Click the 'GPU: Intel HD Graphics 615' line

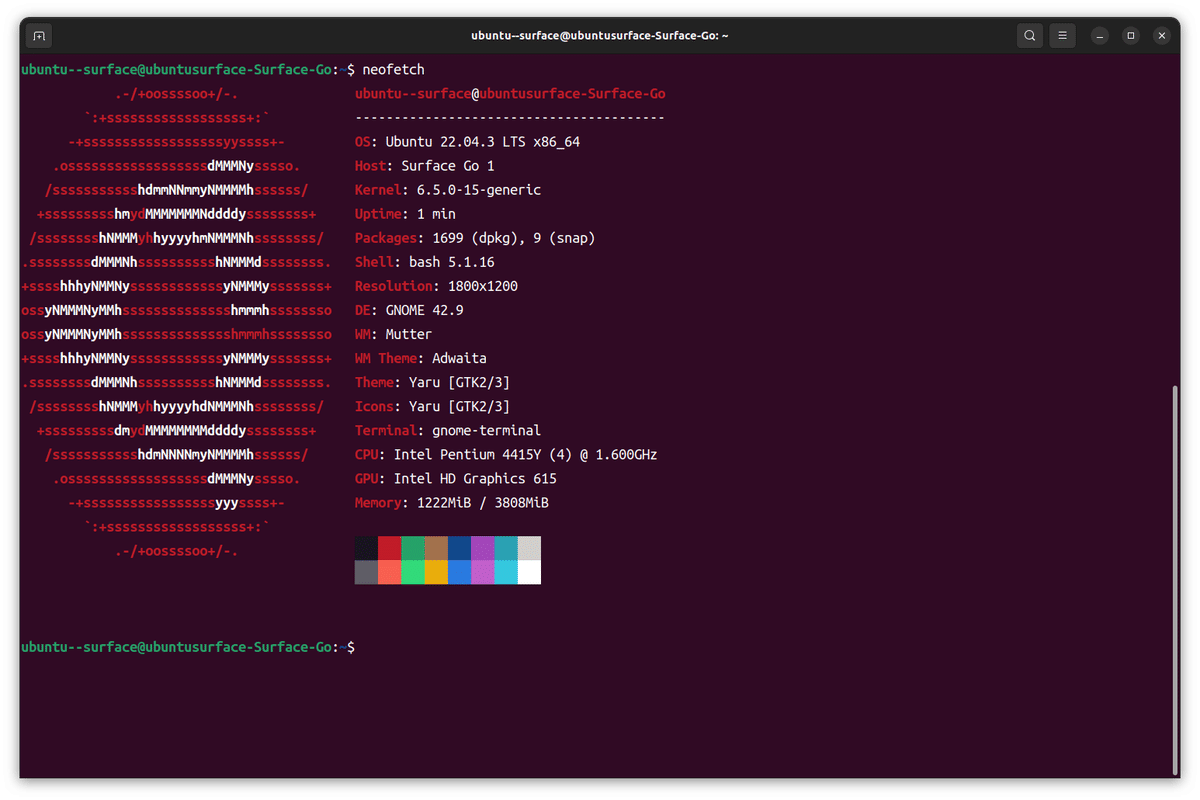tap(455, 478)
